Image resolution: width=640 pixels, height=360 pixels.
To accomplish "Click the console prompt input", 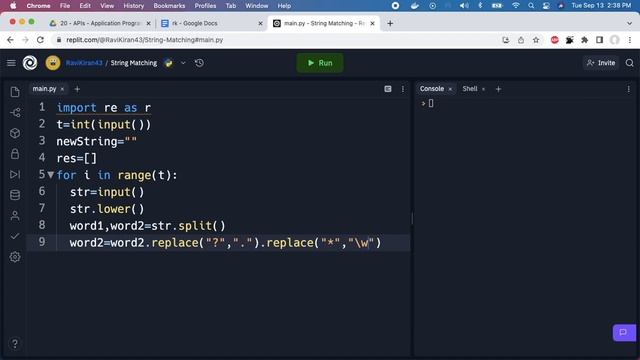I will click(431, 103).
